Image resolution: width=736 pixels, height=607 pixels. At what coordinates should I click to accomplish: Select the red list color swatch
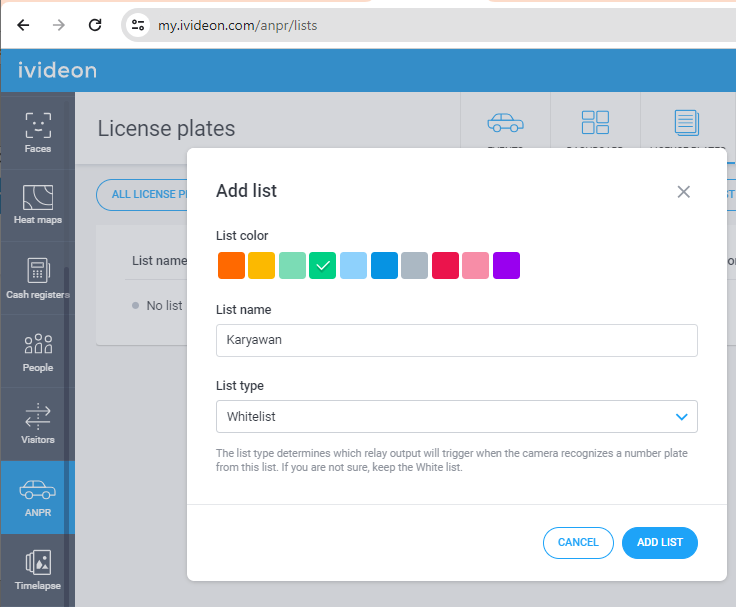(x=445, y=265)
